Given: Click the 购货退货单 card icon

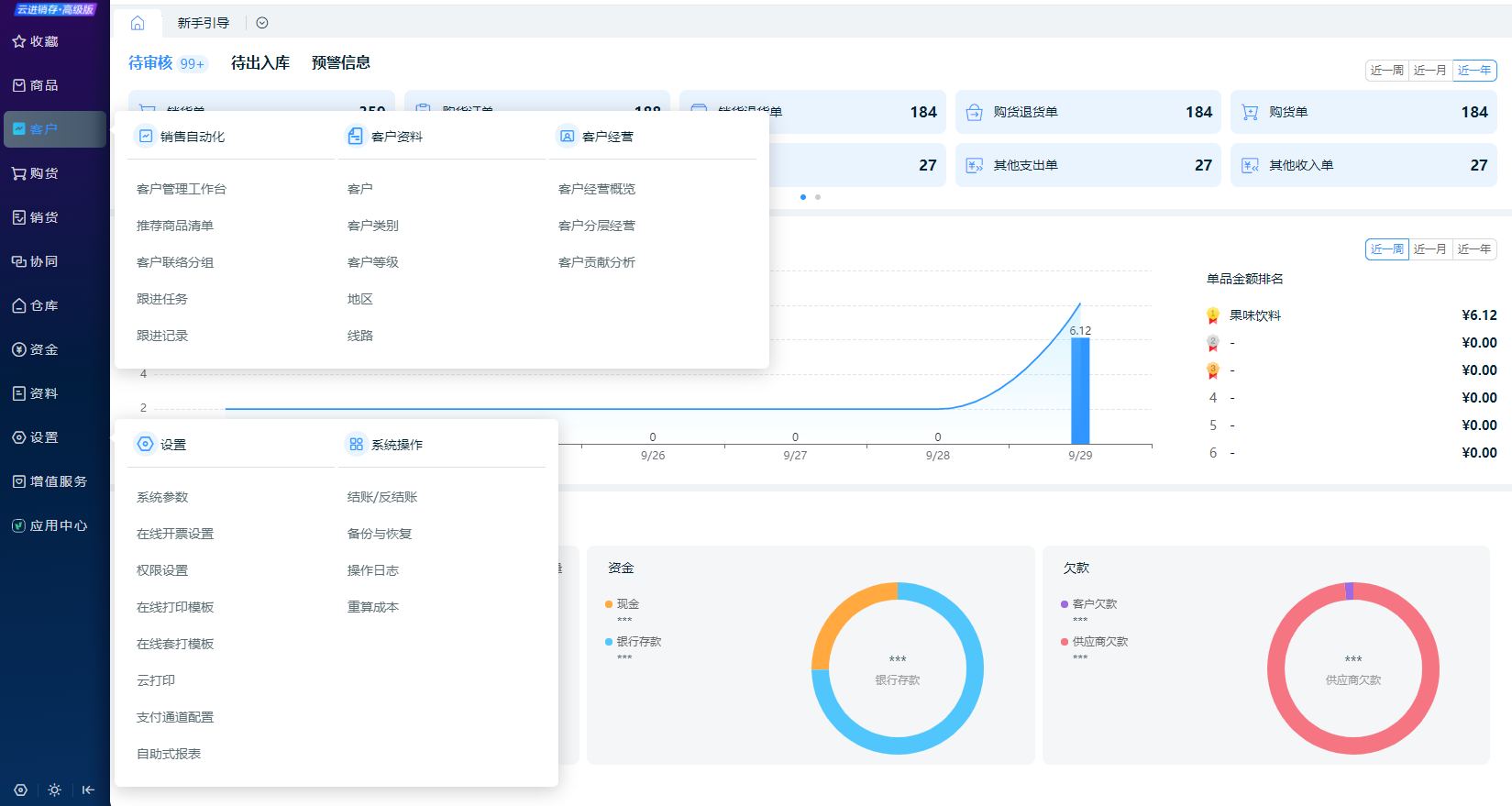Looking at the screenshot, I should point(975,112).
